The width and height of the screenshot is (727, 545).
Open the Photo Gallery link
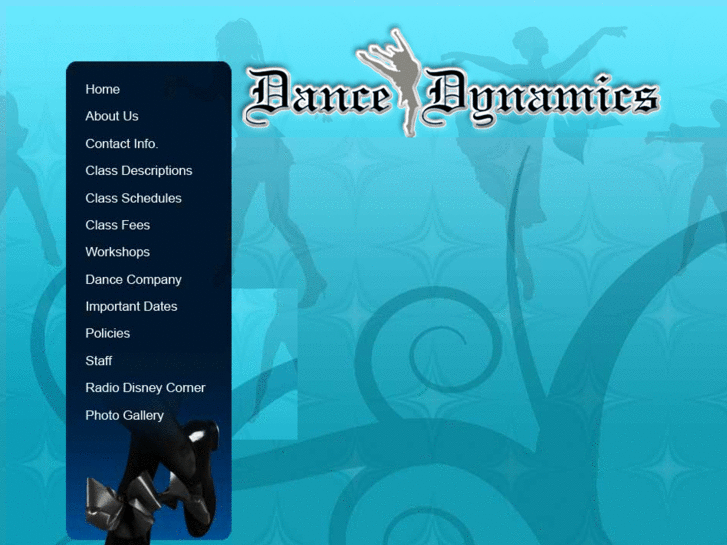point(125,415)
